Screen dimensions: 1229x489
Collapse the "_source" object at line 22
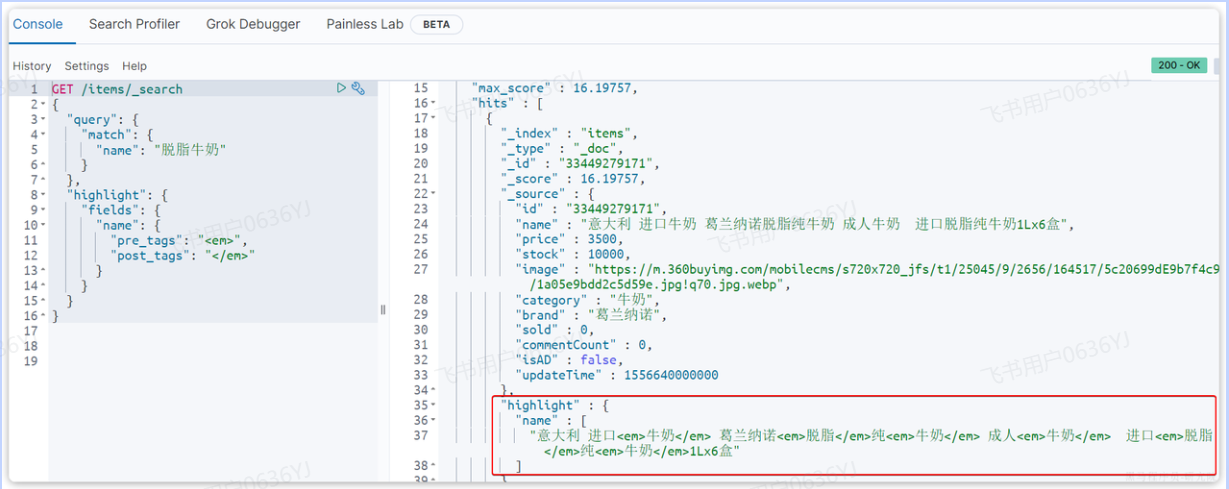432,193
